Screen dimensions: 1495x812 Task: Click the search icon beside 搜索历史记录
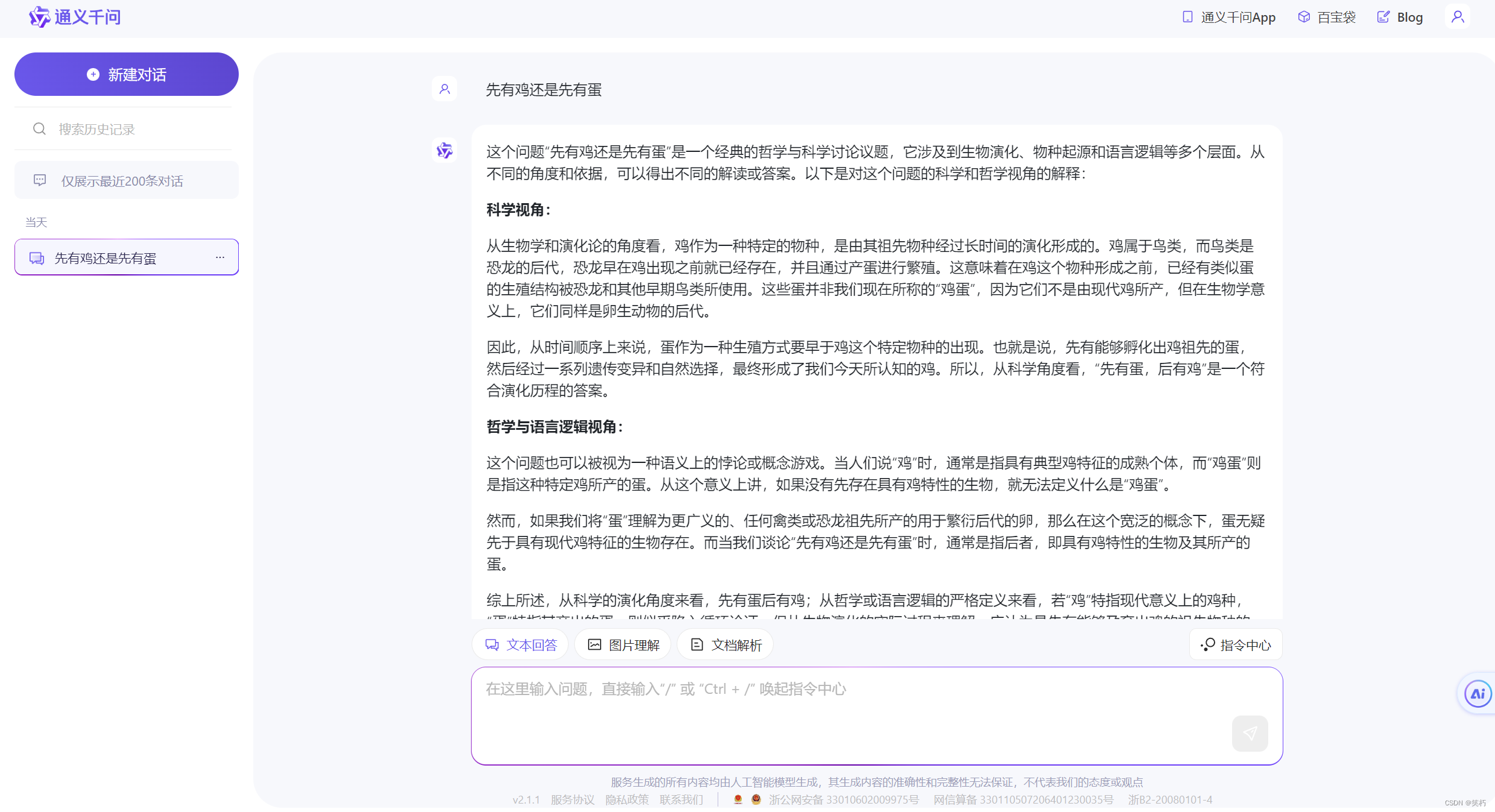(39, 128)
